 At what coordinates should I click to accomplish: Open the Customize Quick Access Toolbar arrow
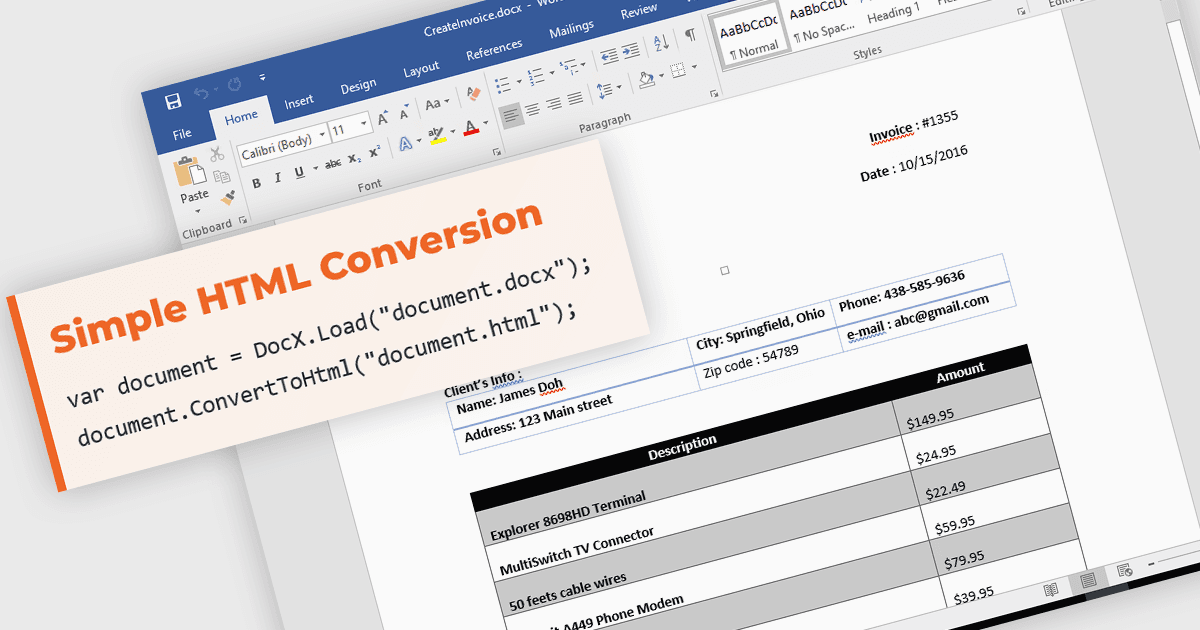click(x=262, y=77)
